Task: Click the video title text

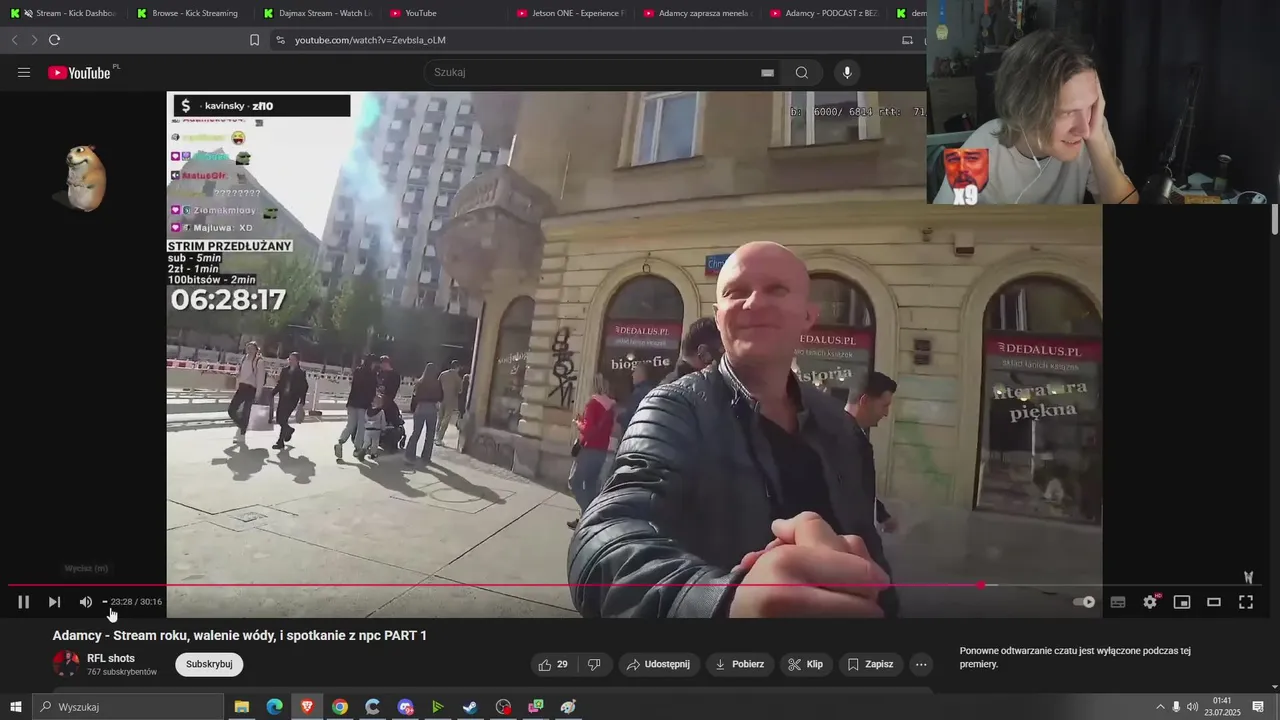Action: pos(240,635)
